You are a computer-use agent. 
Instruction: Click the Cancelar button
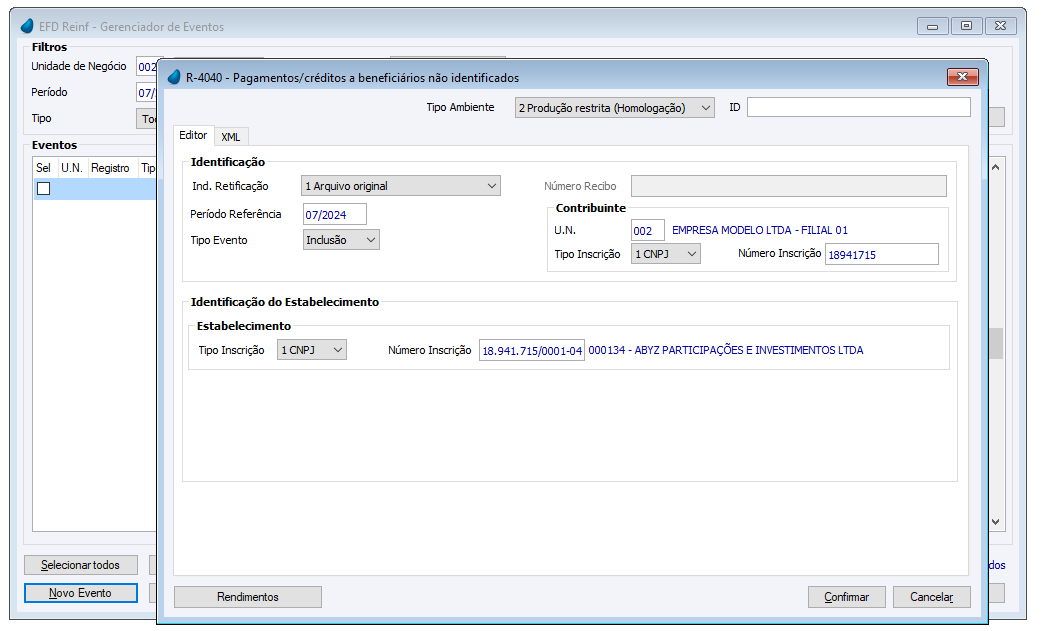[932, 597]
